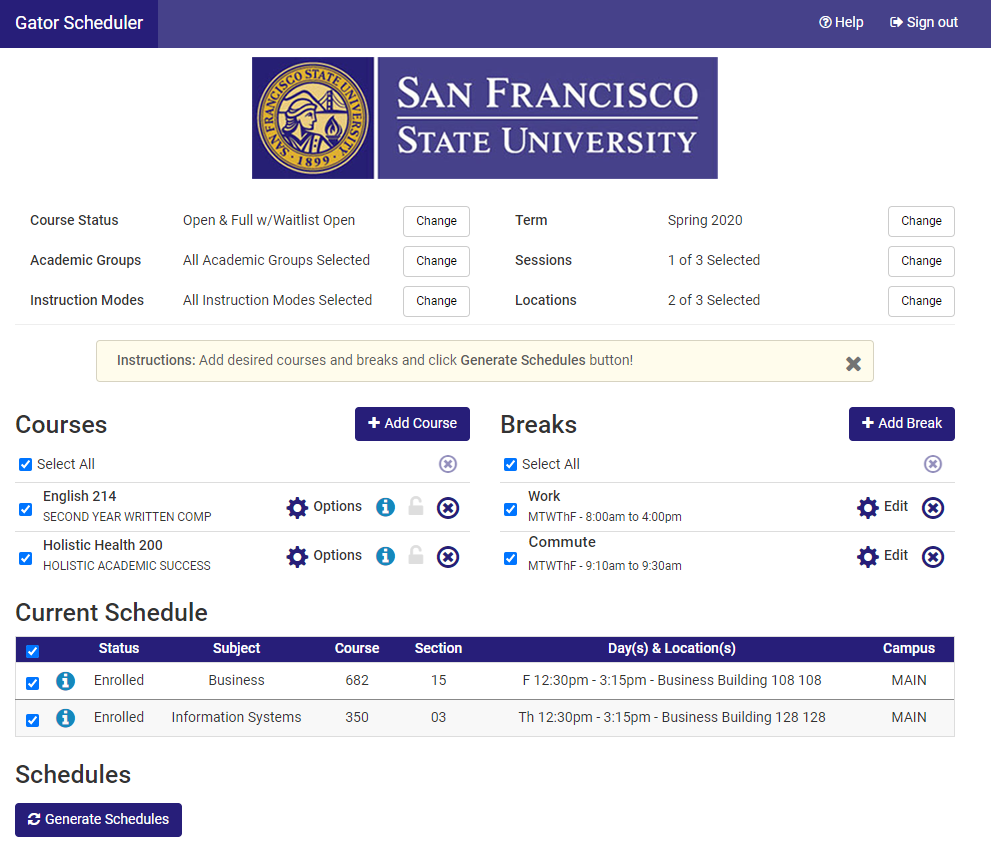Remove the Work break using its X icon
Screen dimensions: 991x846
pyautogui.click(x=933, y=507)
